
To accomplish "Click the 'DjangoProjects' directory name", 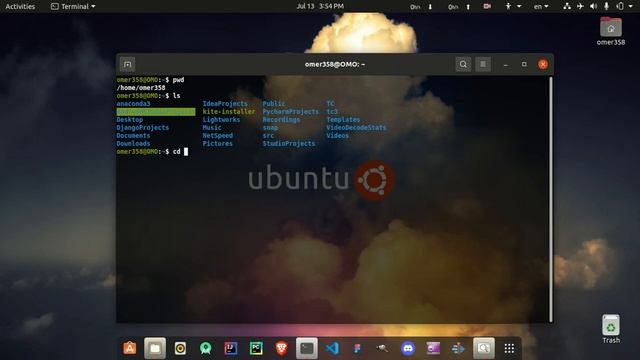I will pyautogui.click(x=142, y=128).
